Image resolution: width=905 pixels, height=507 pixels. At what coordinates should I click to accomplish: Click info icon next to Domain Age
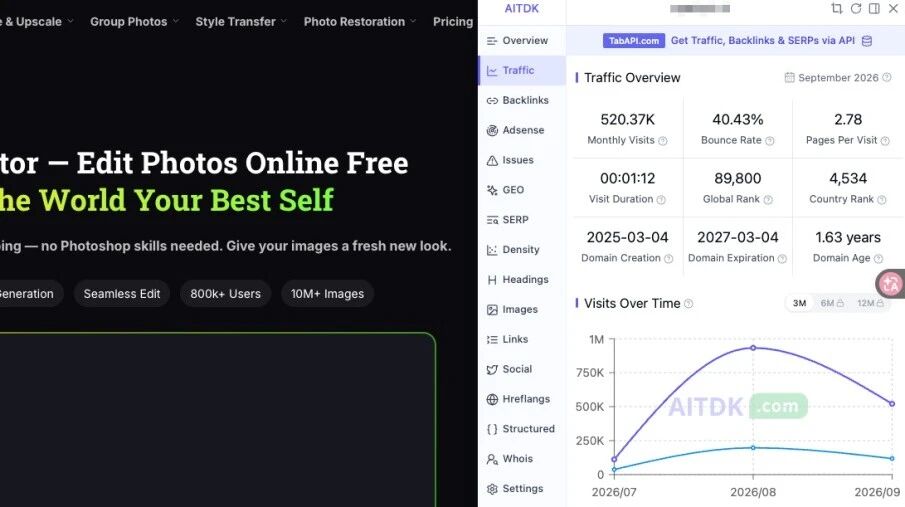(x=878, y=258)
